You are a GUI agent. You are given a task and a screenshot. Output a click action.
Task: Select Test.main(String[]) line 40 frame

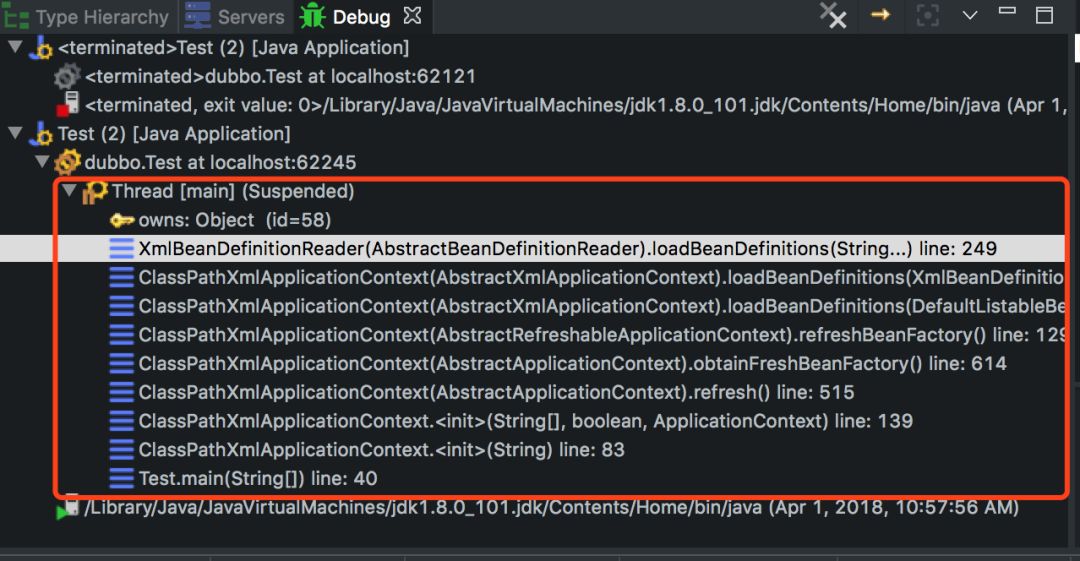(258, 479)
